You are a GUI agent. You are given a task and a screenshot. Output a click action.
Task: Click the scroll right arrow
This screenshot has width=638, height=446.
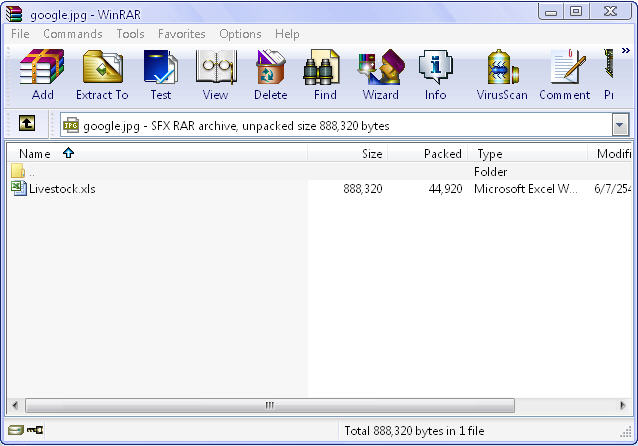[623, 405]
